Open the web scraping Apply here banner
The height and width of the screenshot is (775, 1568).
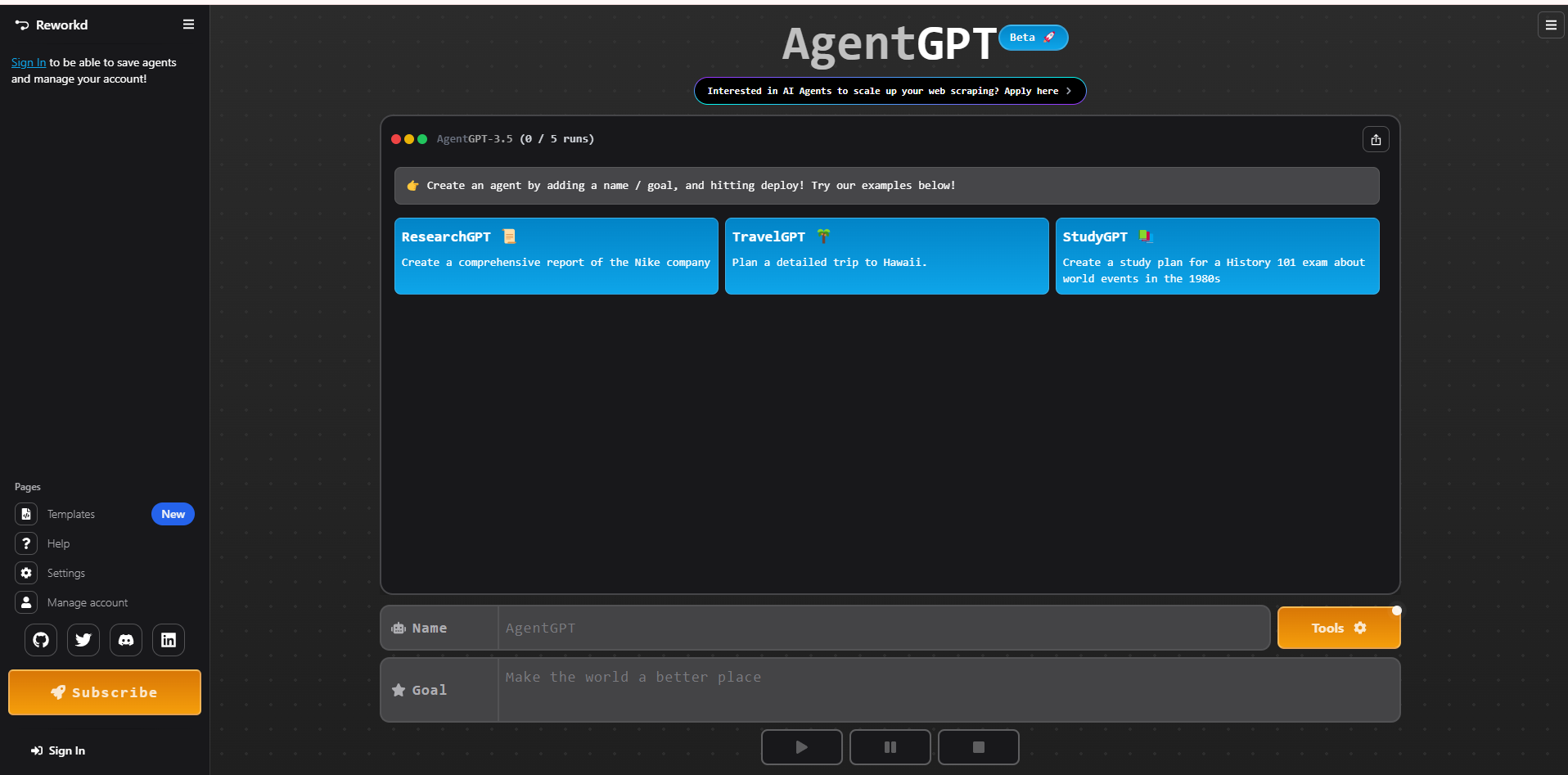pyautogui.click(x=890, y=91)
